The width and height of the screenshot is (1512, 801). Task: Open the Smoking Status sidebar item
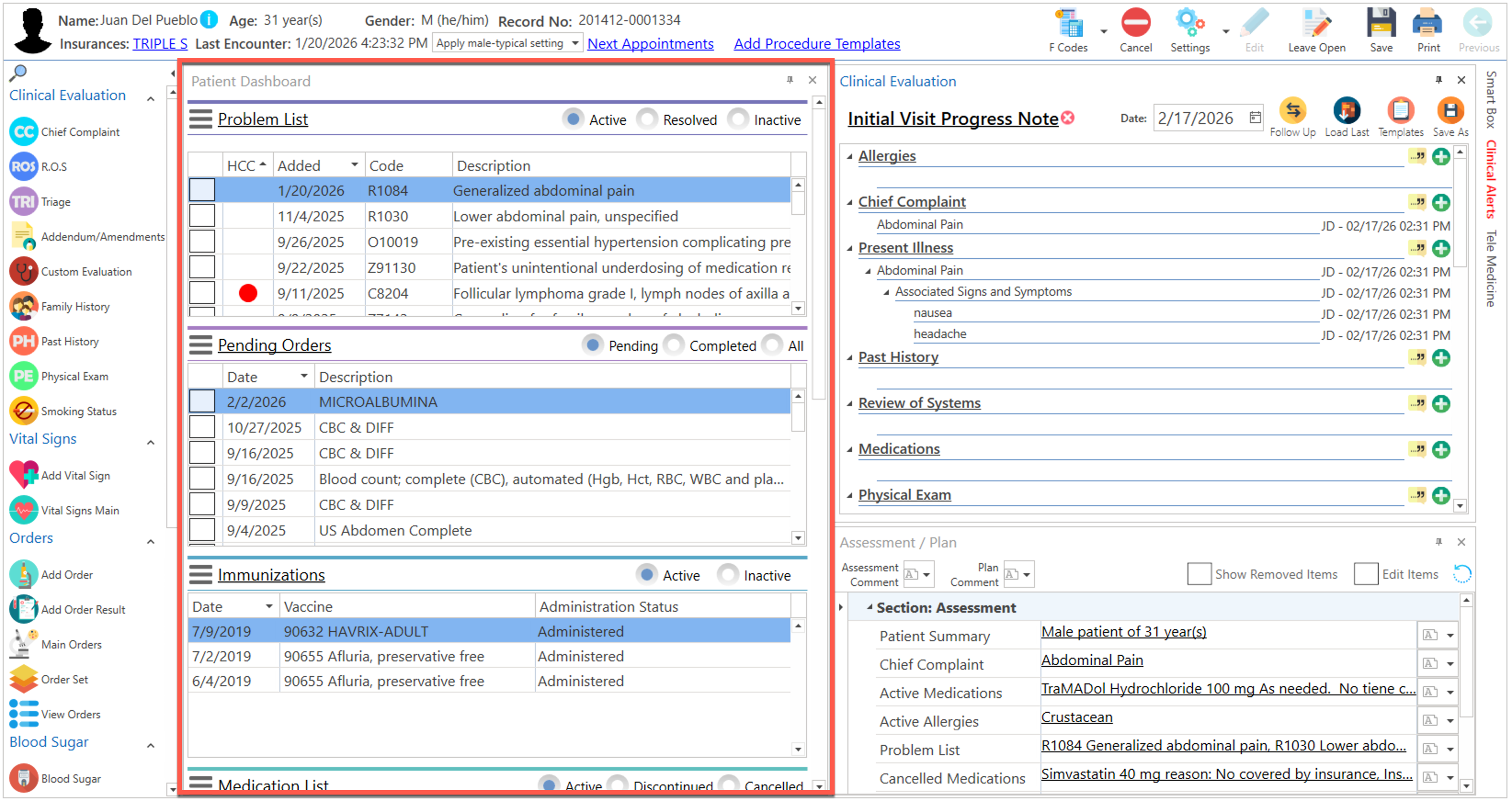tap(78, 411)
